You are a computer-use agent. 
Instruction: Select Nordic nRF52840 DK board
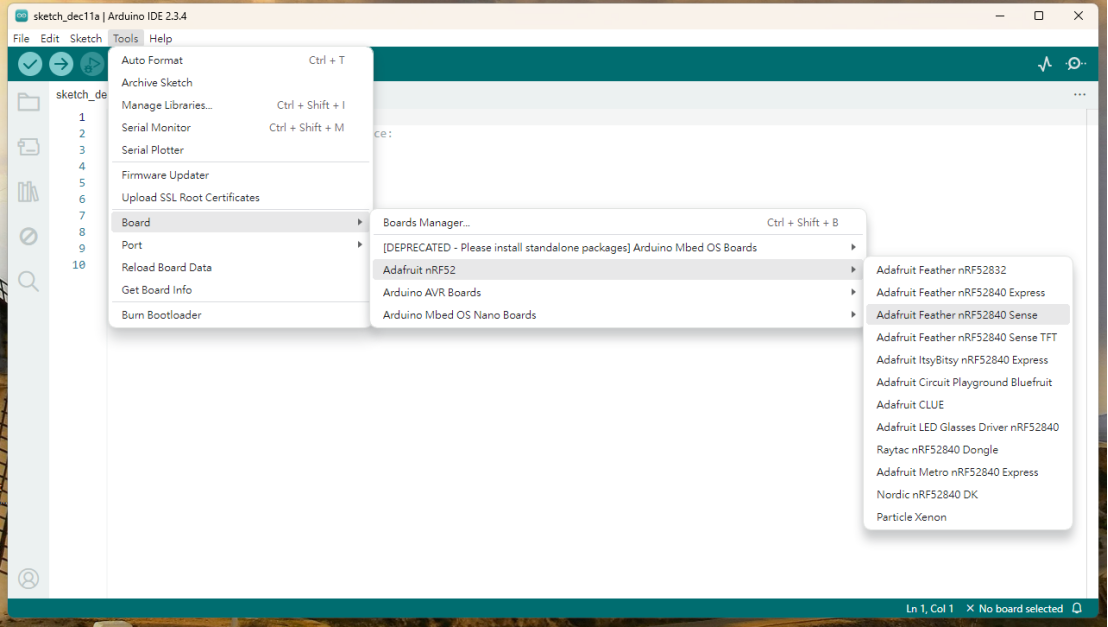968,495
